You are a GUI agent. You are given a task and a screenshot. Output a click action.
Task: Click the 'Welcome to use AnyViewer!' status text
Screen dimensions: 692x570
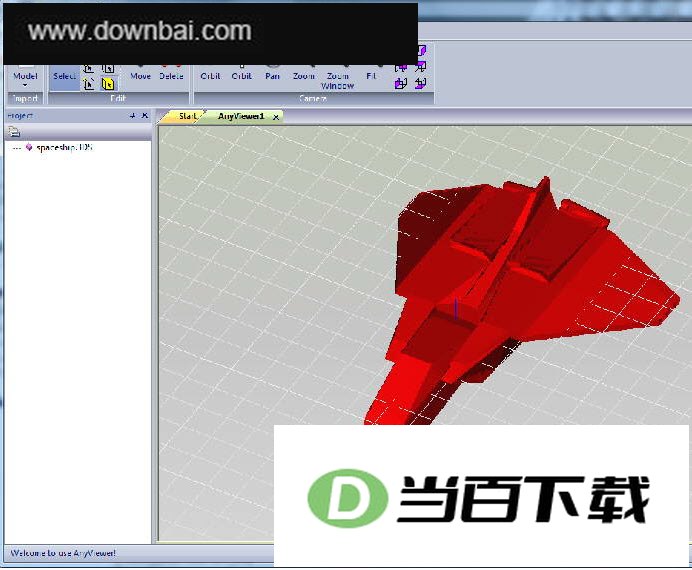pyautogui.click(x=63, y=553)
